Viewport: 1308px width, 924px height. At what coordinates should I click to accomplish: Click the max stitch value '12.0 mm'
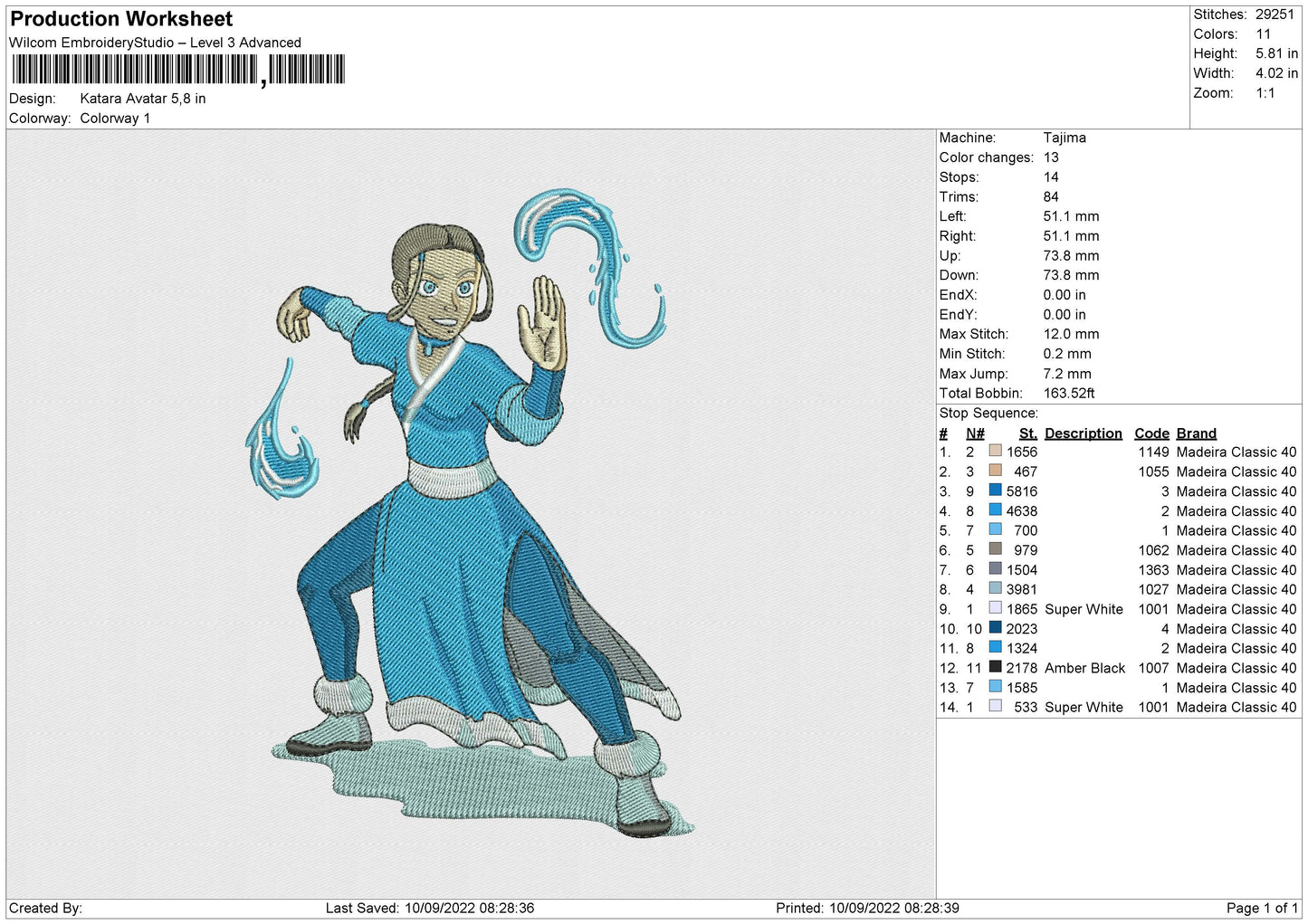point(1071,334)
